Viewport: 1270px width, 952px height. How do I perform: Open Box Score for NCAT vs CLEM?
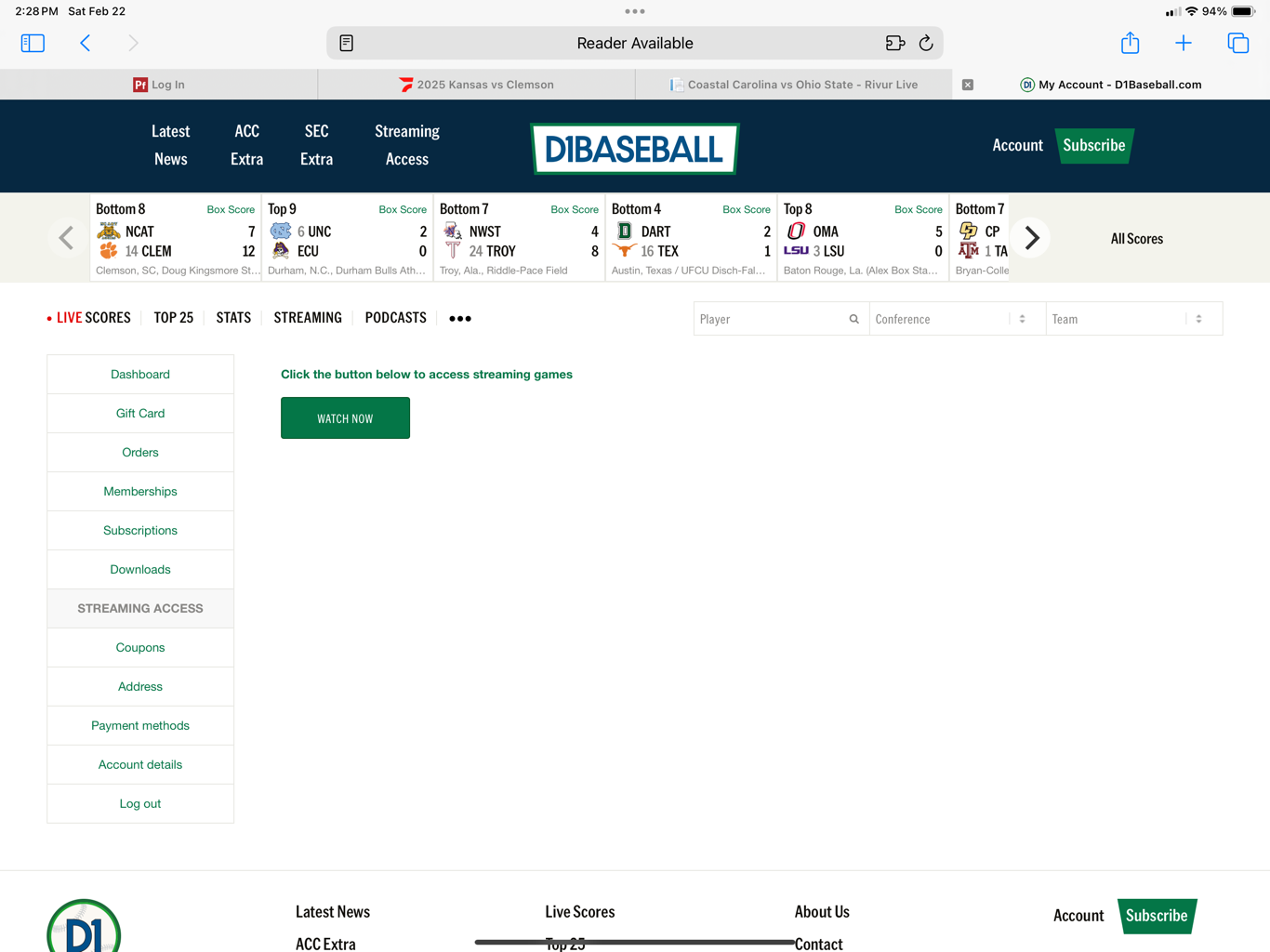[x=231, y=210]
